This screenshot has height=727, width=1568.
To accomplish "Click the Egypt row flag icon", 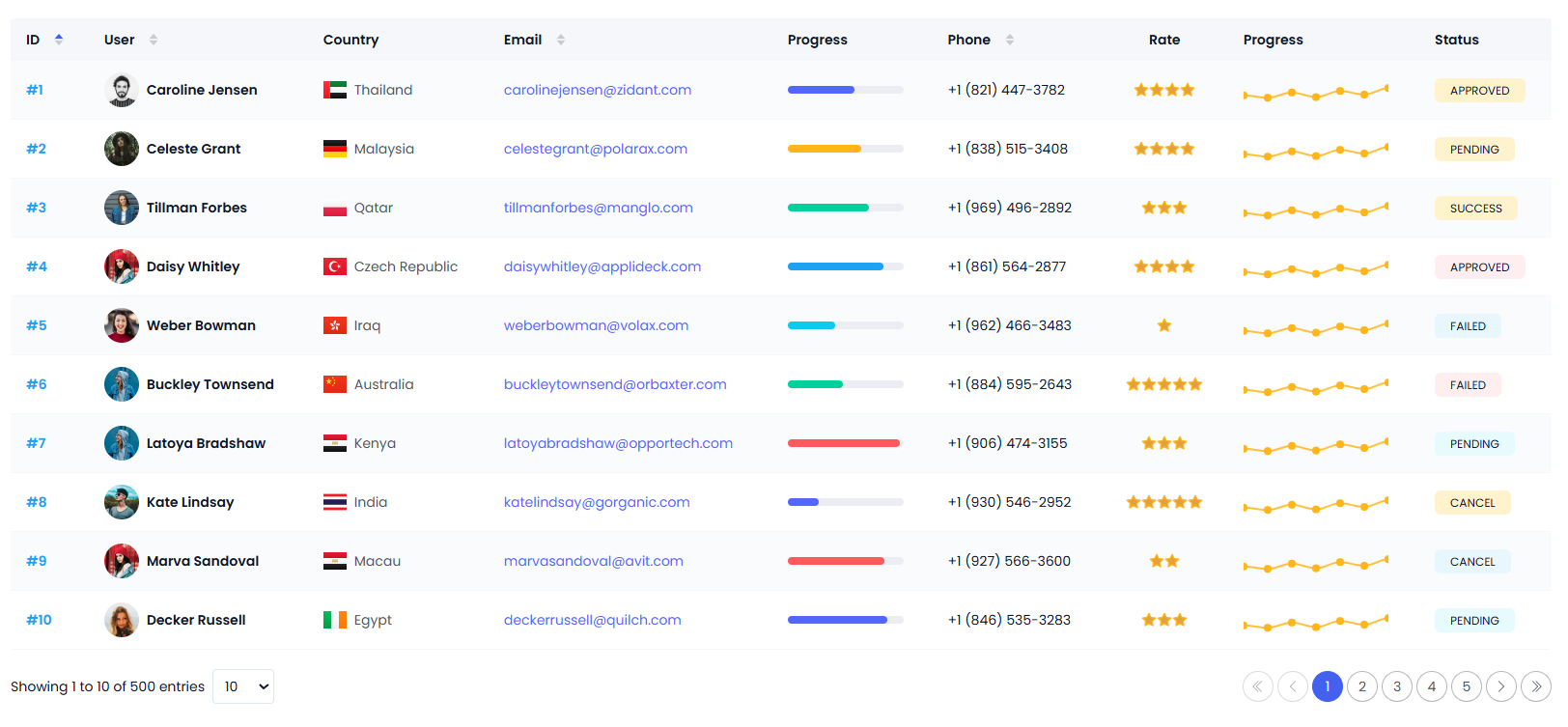I will (335, 620).
